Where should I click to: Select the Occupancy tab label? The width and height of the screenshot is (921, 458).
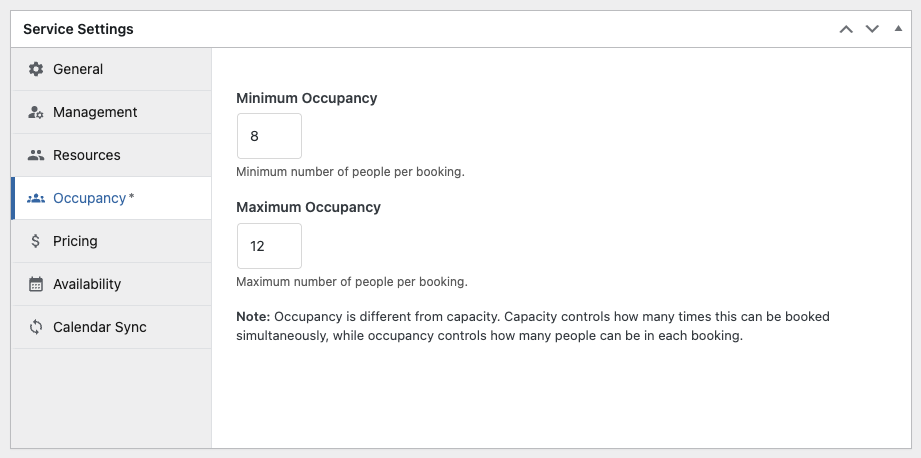click(90, 198)
